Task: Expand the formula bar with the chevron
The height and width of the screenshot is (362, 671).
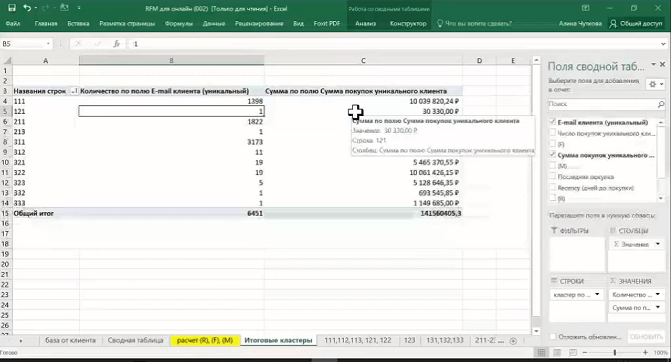Action: tap(663, 44)
